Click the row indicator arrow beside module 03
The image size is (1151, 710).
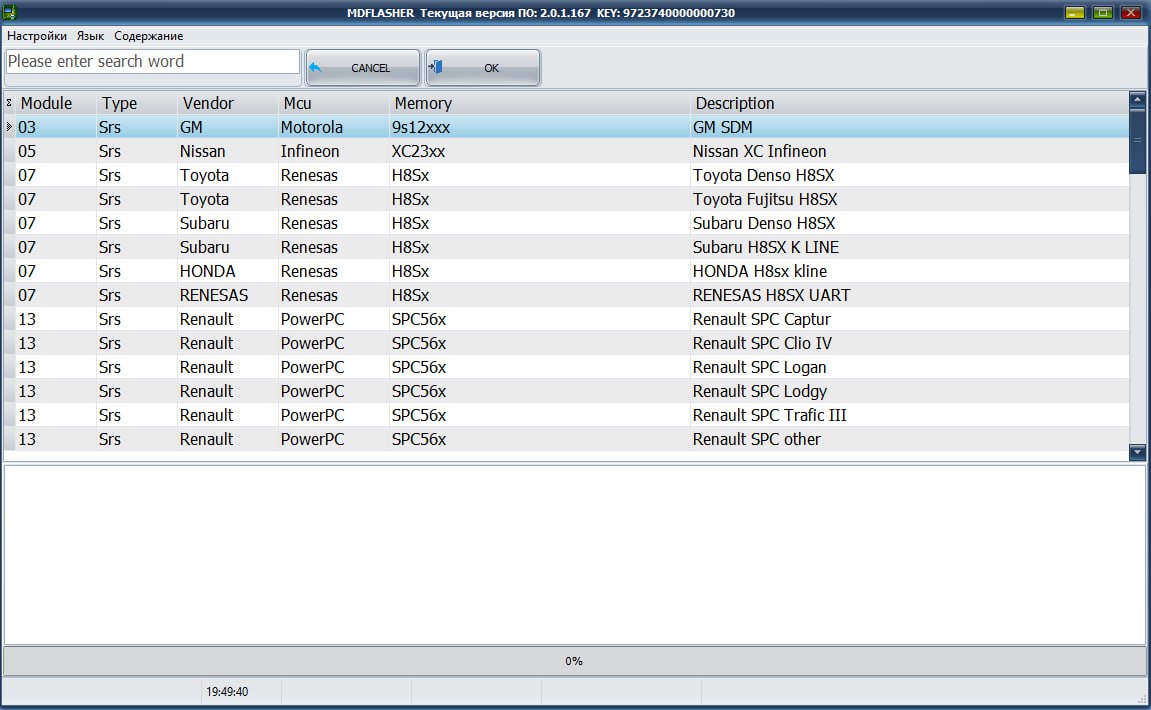pos(9,127)
